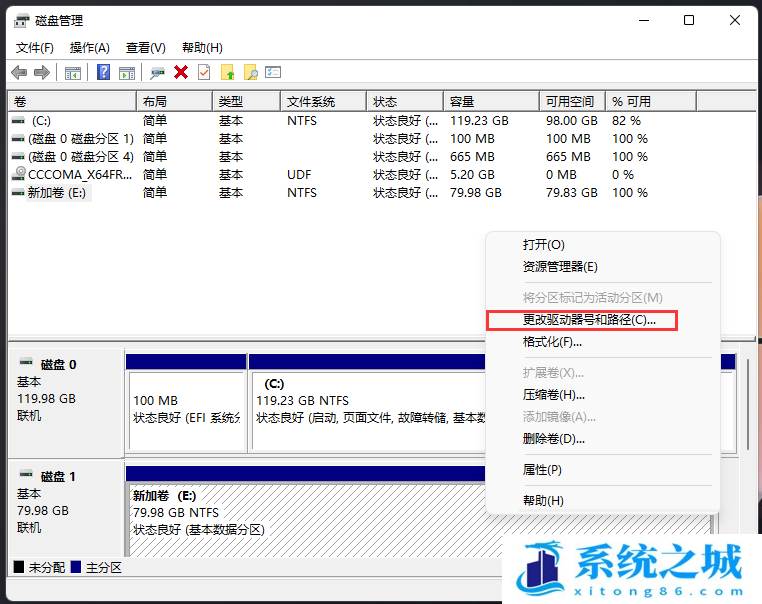
Task: Click the drive icon of 新加卷 (E:) row
Action: 18,192
